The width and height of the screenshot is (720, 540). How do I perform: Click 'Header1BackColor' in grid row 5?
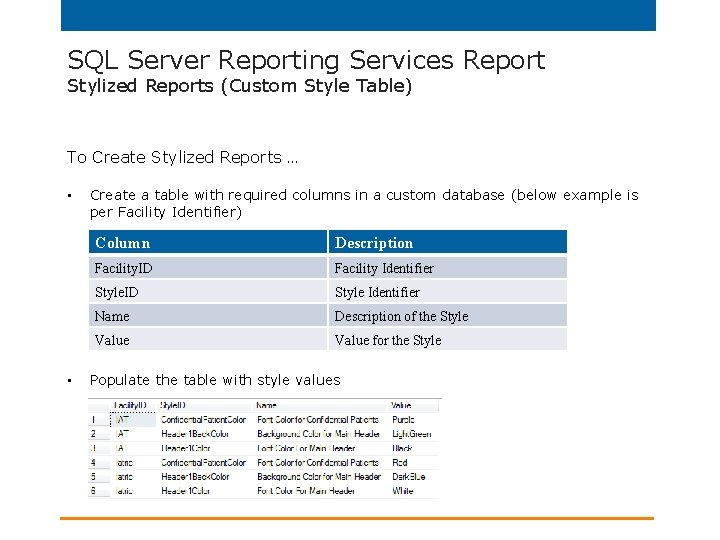tap(195, 477)
